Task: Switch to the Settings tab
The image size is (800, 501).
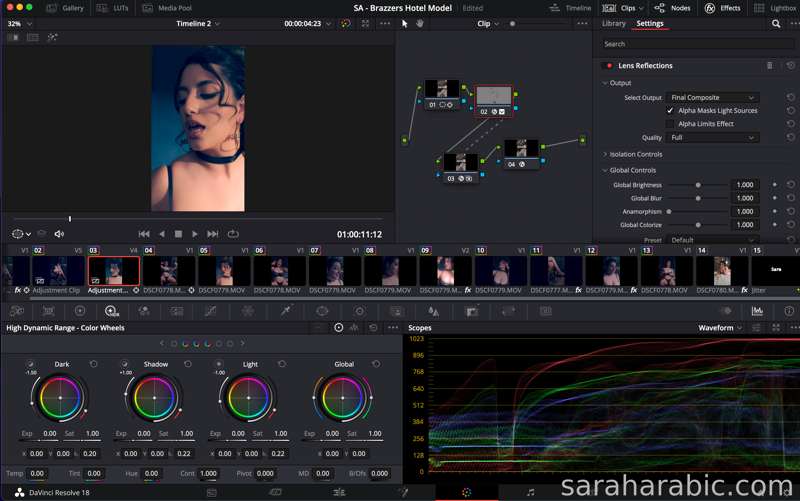Action: coord(649,23)
